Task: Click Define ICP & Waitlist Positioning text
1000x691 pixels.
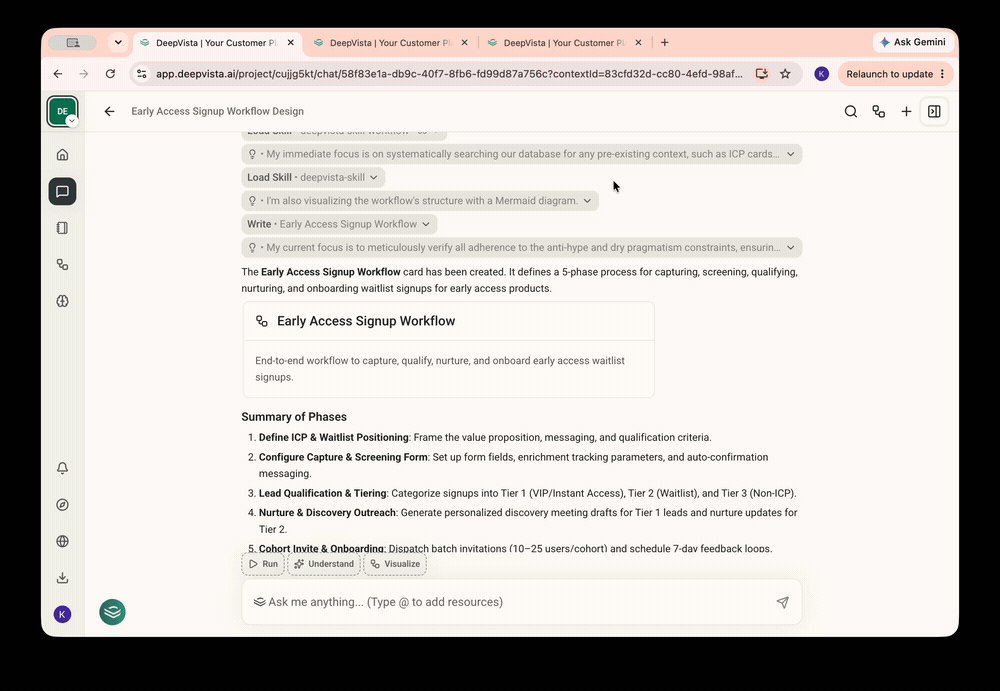Action: click(334, 438)
